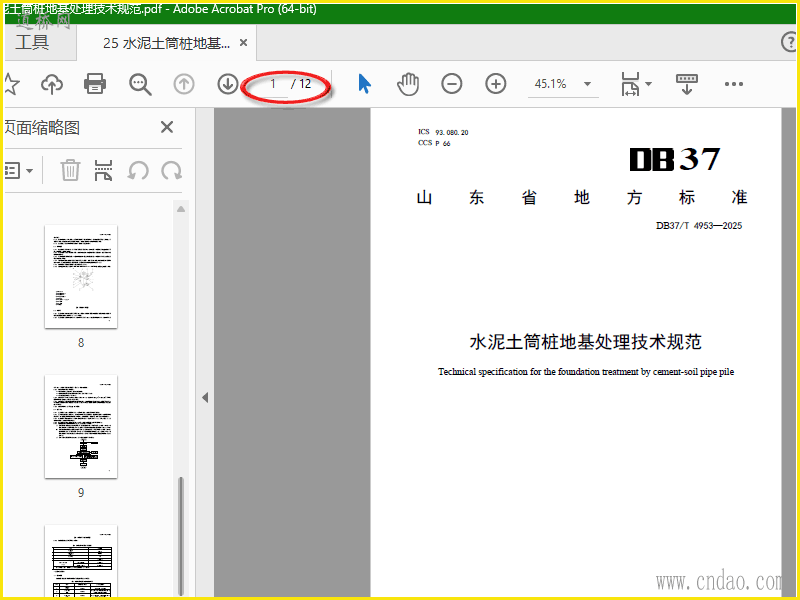Go to previous page arrow
Viewport: 800px width, 600px height.
coord(184,84)
